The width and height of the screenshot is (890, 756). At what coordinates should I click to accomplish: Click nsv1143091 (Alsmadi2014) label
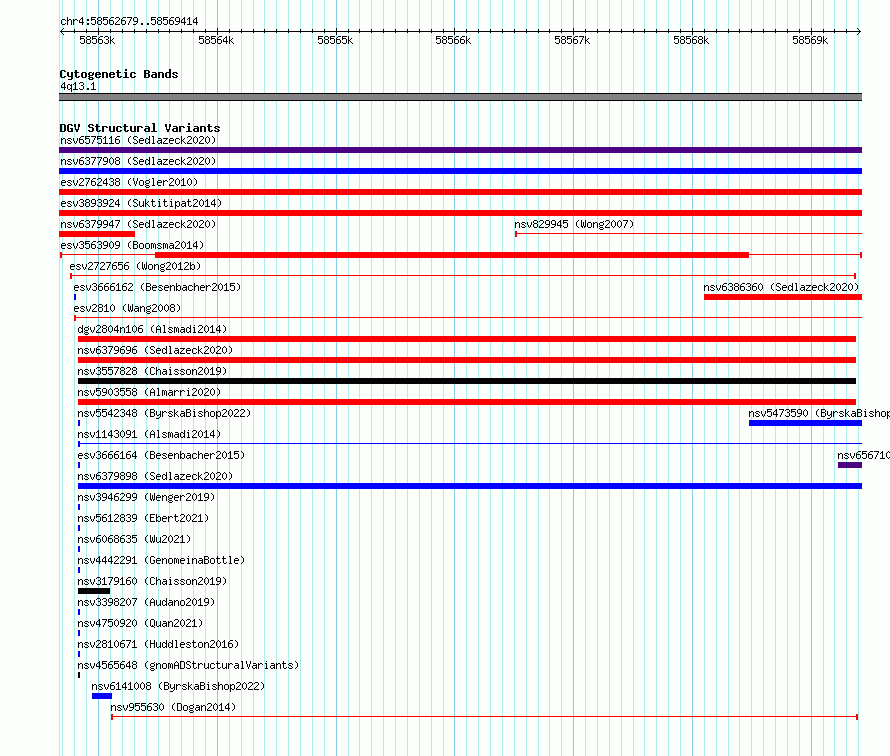point(149,434)
